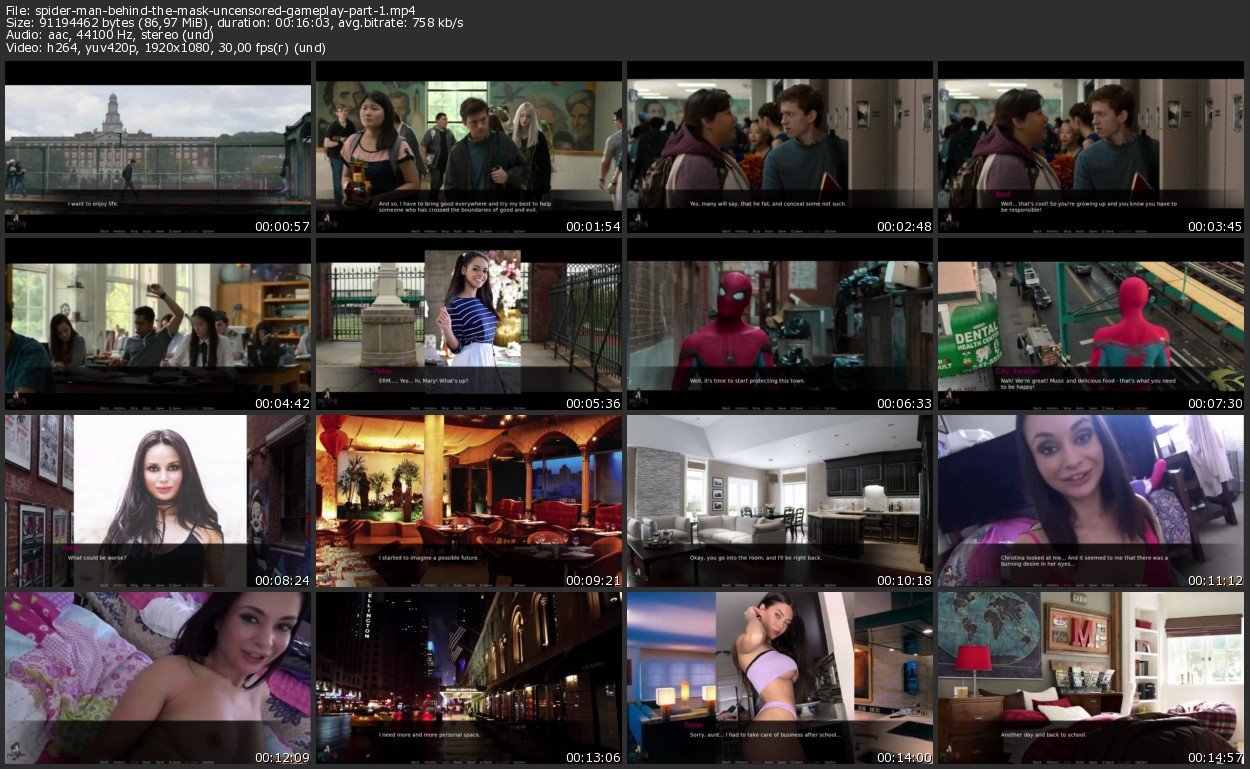Open the classroom thumbnail at 00:04:42
The height and width of the screenshot is (769, 1250).
(158, 318)
